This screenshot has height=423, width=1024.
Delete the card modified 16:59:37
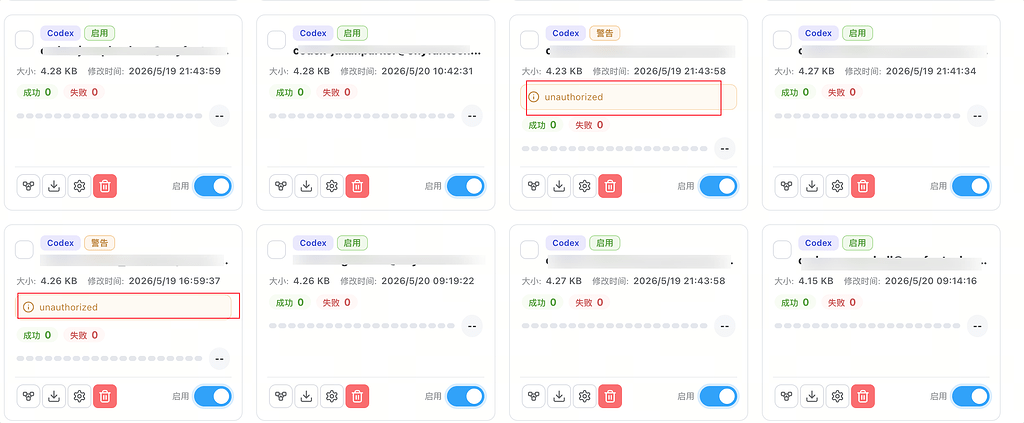click(105, 396)
